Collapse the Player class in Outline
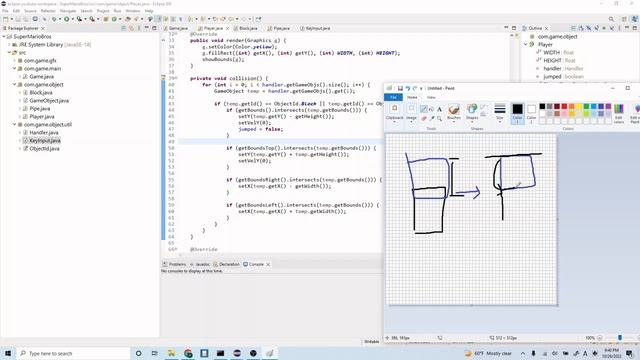 [526, 44]
